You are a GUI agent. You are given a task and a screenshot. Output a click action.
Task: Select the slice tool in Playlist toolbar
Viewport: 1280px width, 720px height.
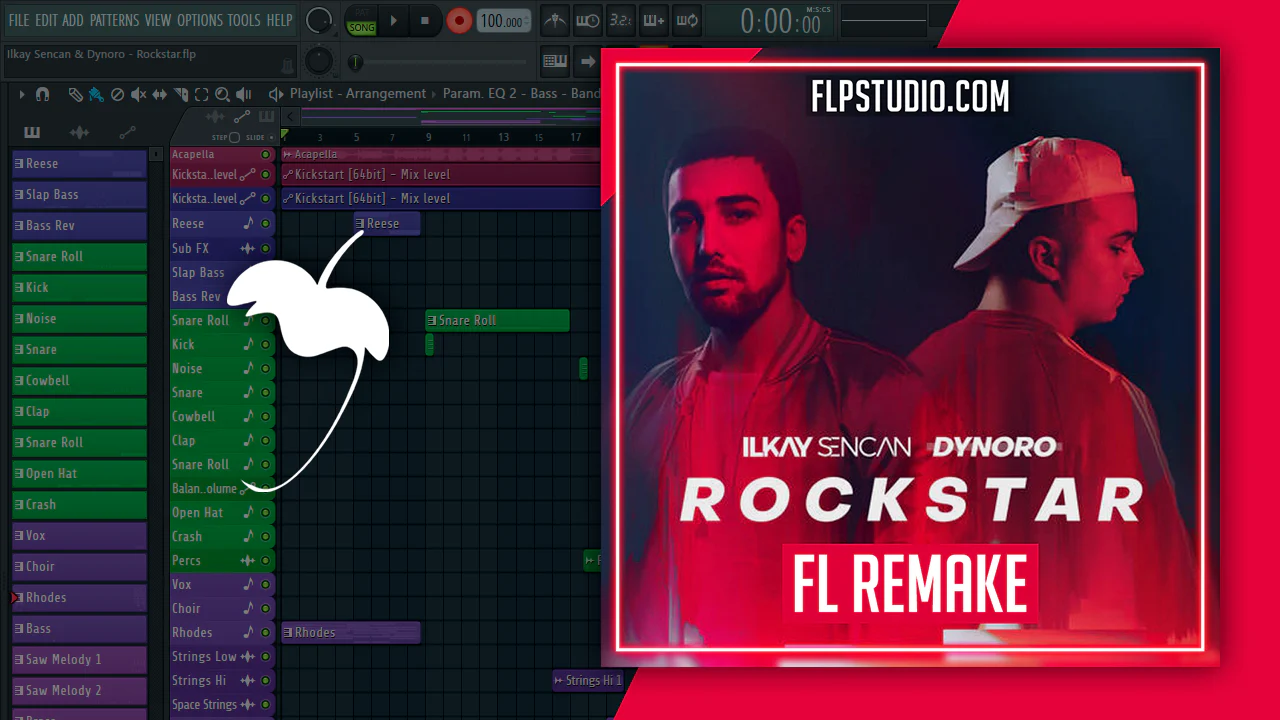coord(181,94)
